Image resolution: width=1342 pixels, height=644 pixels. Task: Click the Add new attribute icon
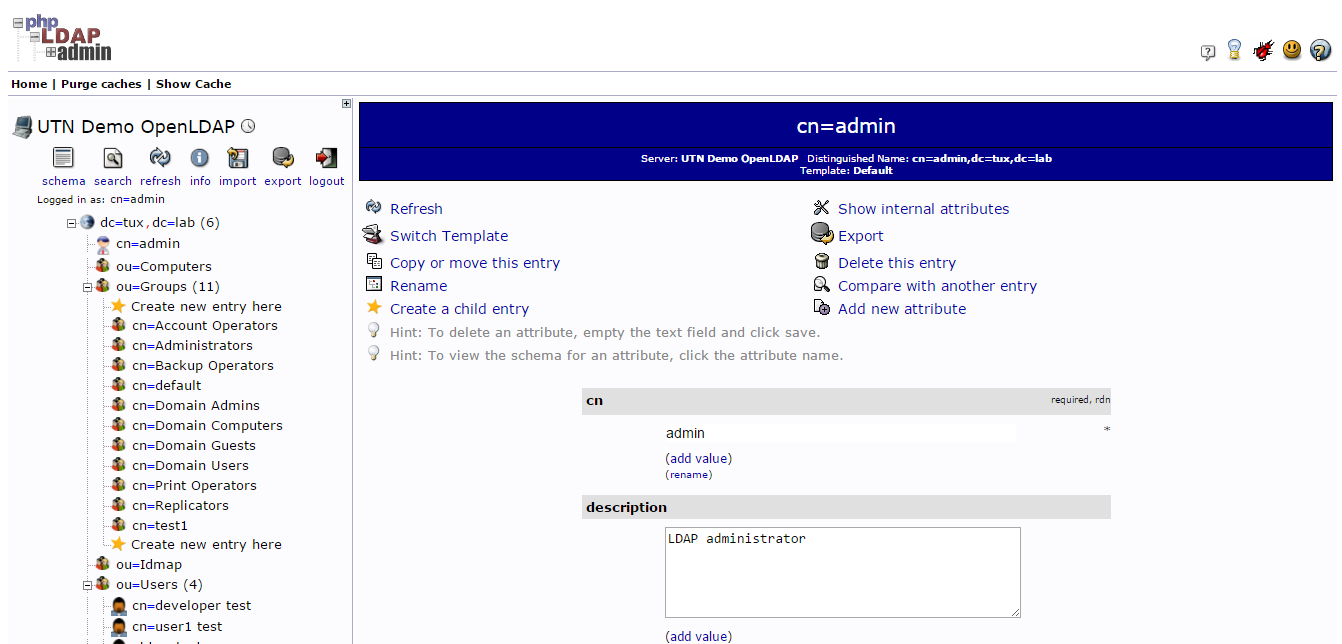click(822, 307)
